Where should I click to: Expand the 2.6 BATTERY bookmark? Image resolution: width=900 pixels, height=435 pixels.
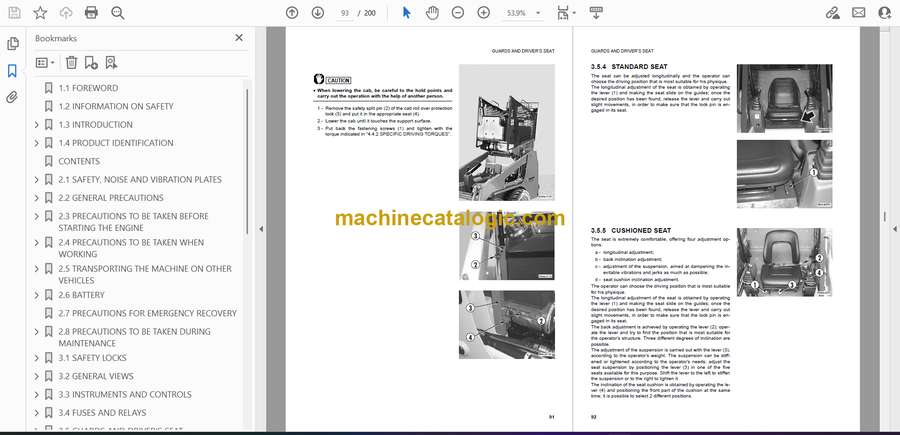click(37, 296)
